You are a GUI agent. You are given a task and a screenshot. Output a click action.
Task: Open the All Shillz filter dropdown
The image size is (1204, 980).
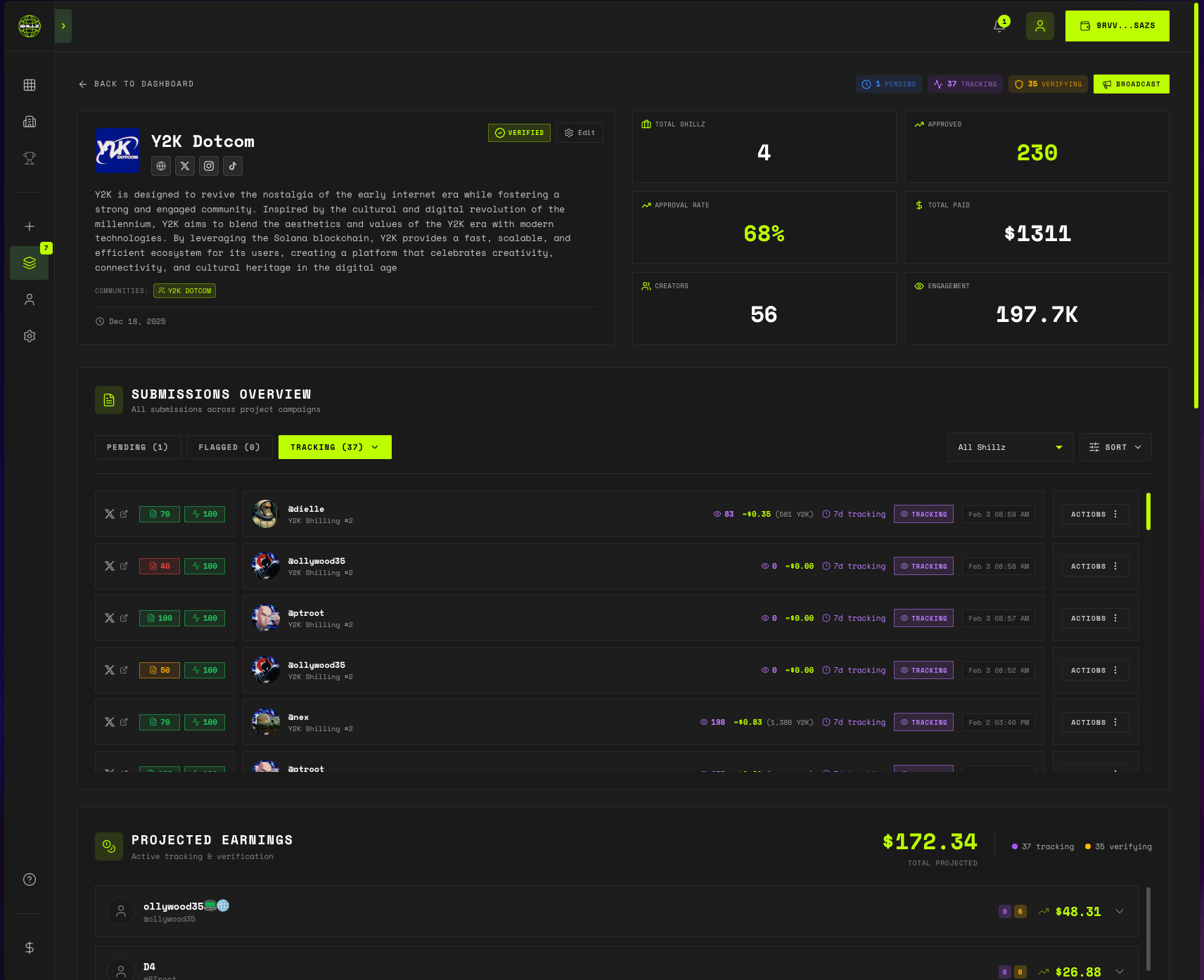tap(1010, 447)
